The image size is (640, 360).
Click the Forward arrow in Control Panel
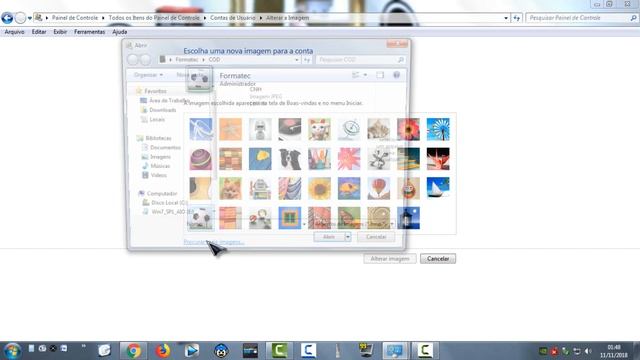coord(20,18)
